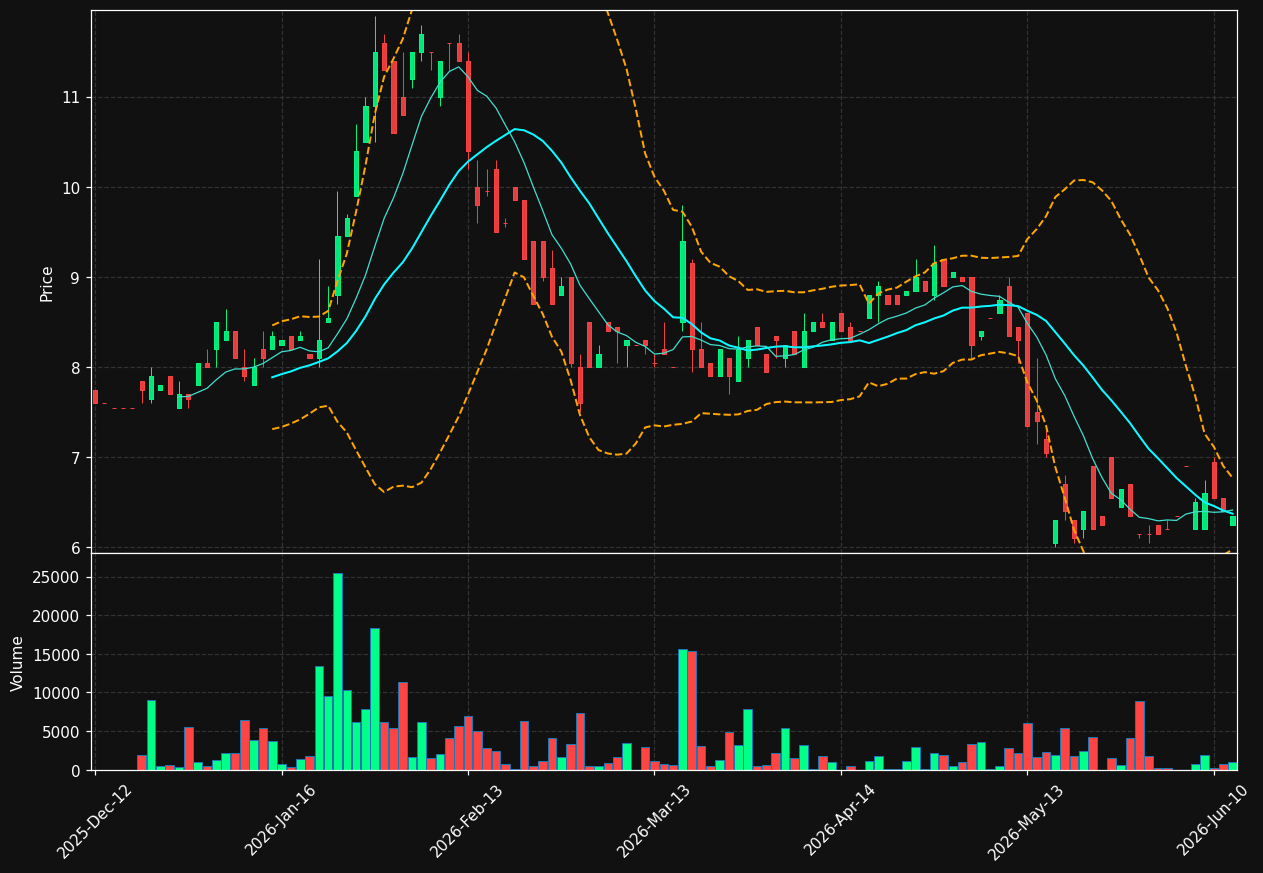Click the volume tick label 25000
The height and width of the screenshot is (873, 1263).
click(57, 578)
